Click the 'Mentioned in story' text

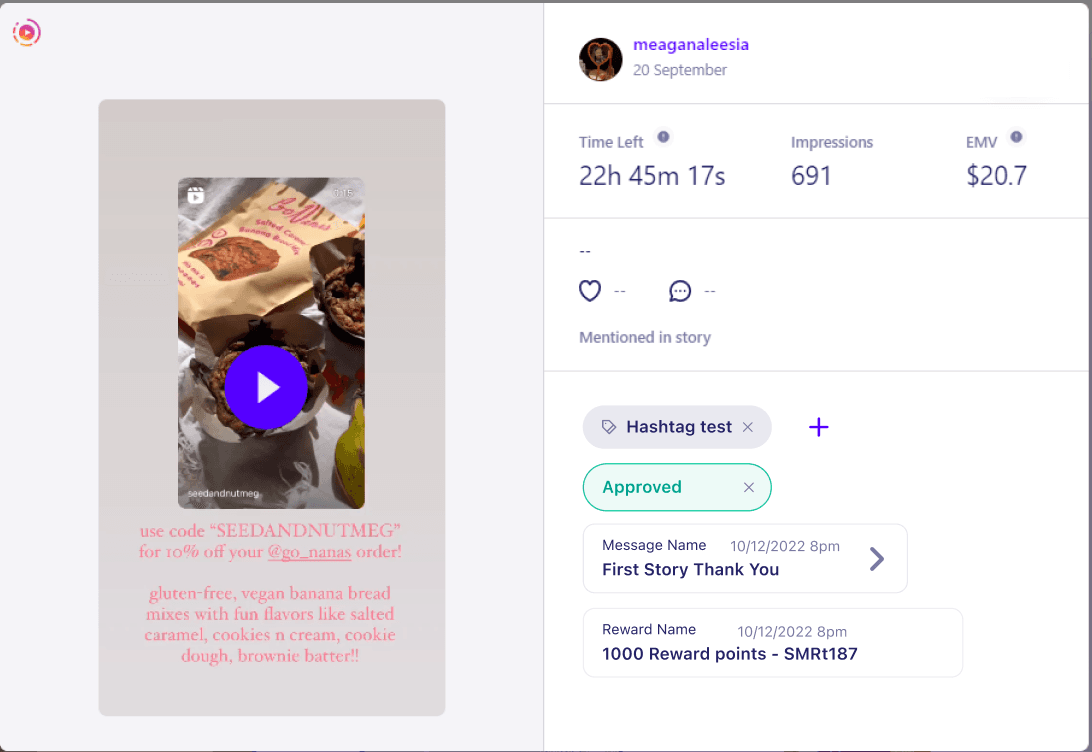coord(645,338)
